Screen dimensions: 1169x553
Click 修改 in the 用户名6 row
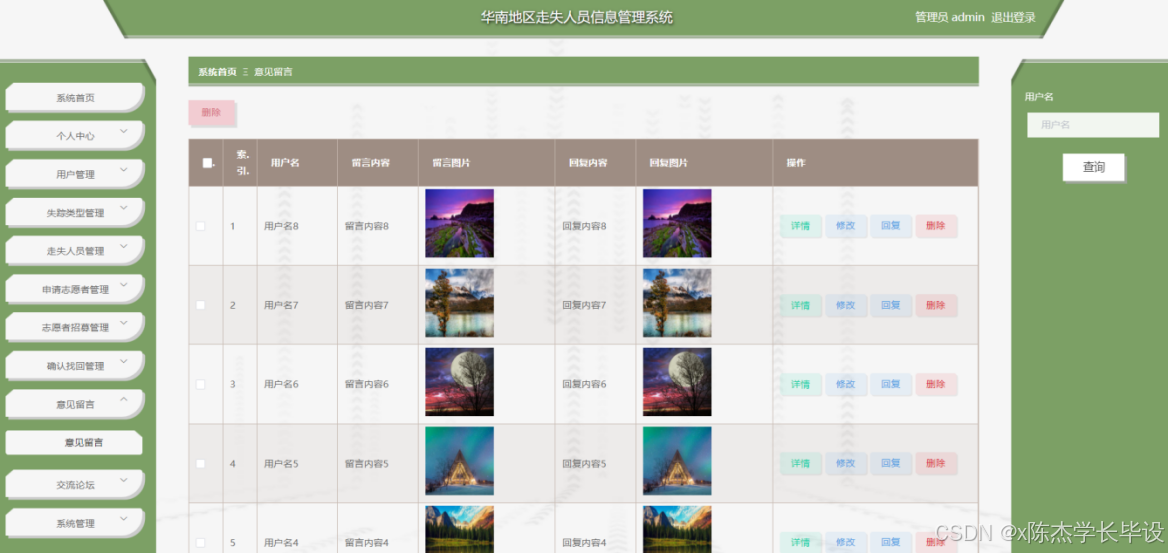pyautogui.click(x=845, y=384)
